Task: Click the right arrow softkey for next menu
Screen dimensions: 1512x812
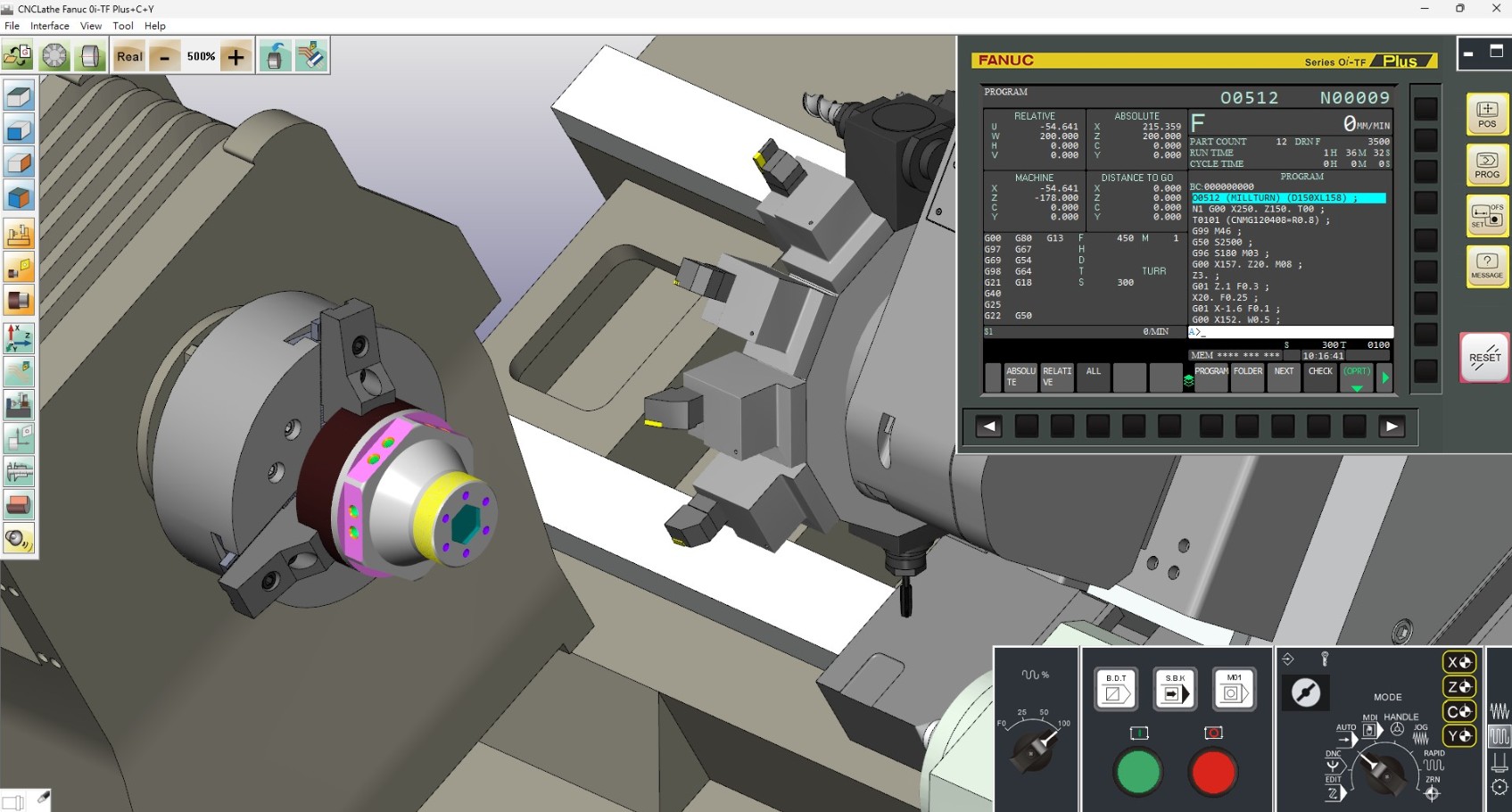Action: [1385, 377]
